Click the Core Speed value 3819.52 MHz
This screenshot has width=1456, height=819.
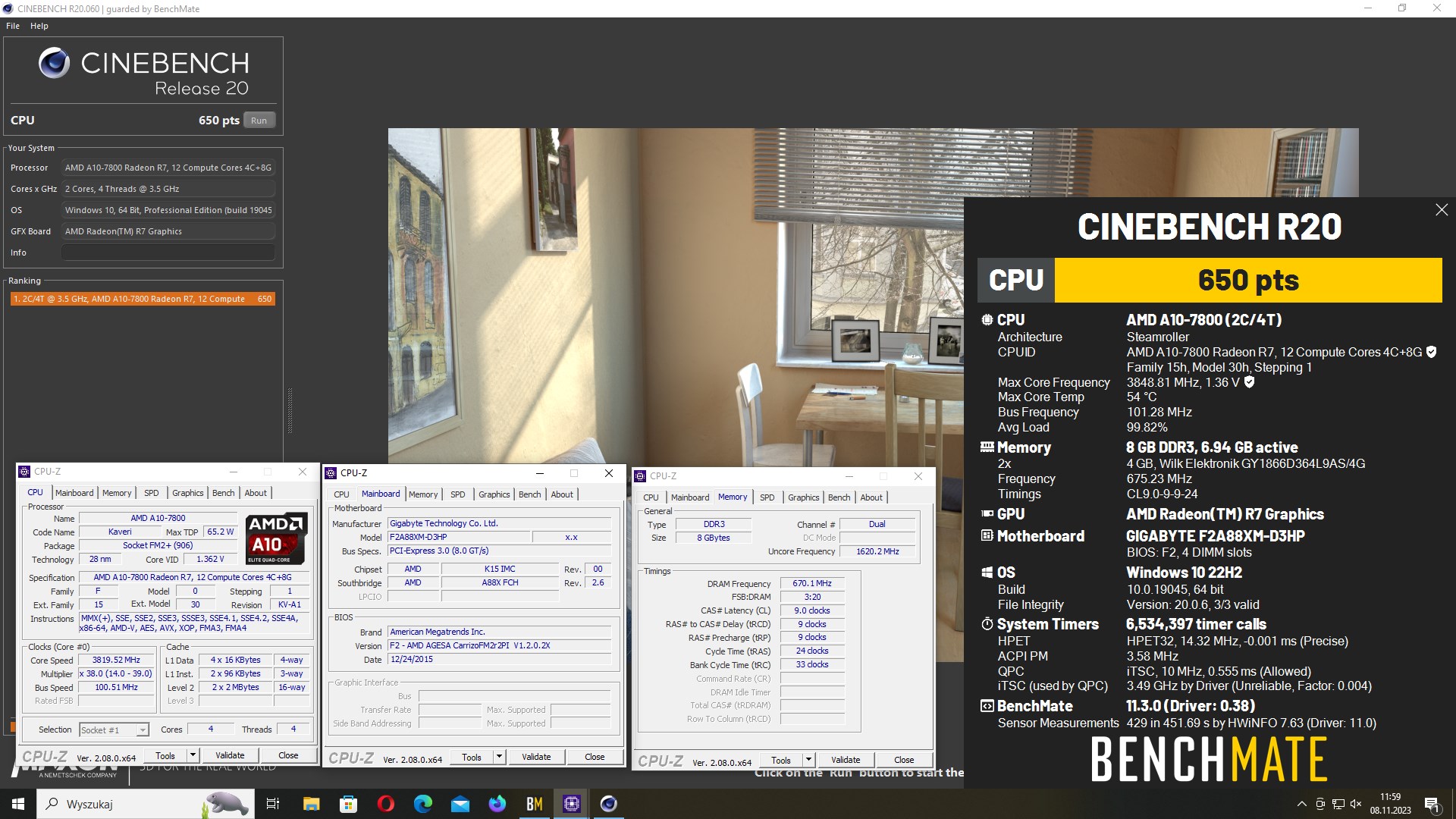pyautogui.click(x=116, y=660)
